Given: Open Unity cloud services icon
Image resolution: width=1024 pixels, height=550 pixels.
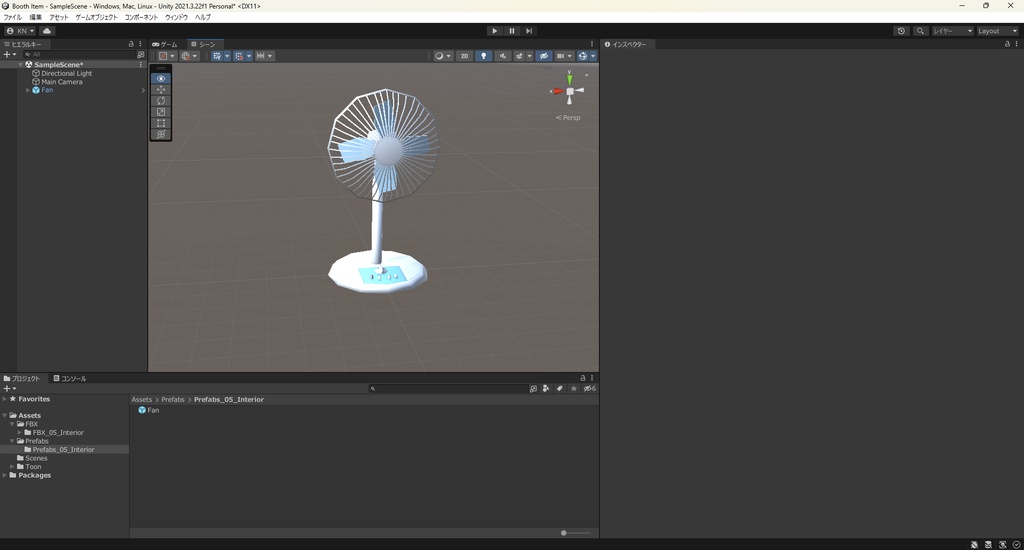Looking at the screenshot, I should click(47, 31).
